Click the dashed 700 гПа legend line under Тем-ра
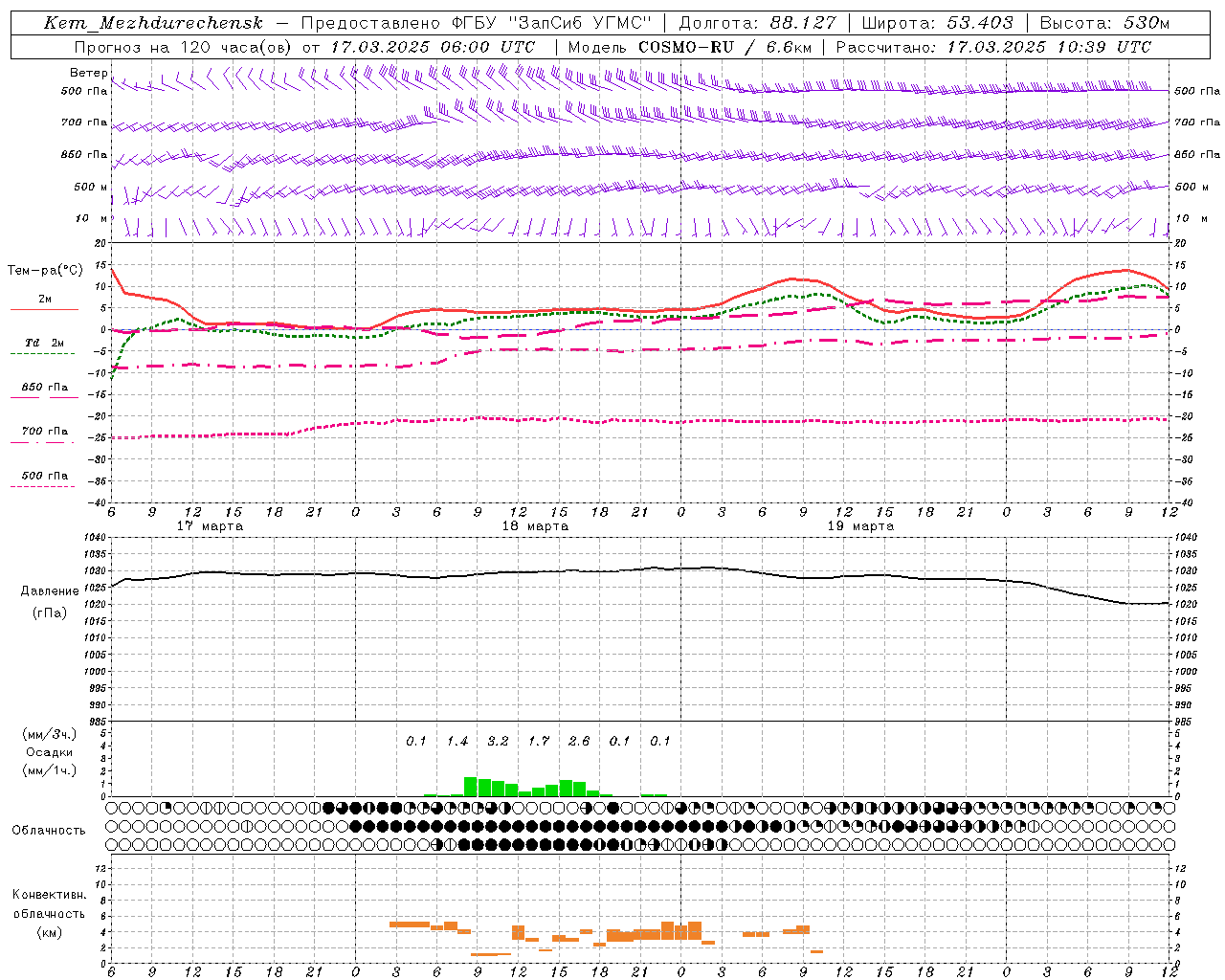 (42, 441)
